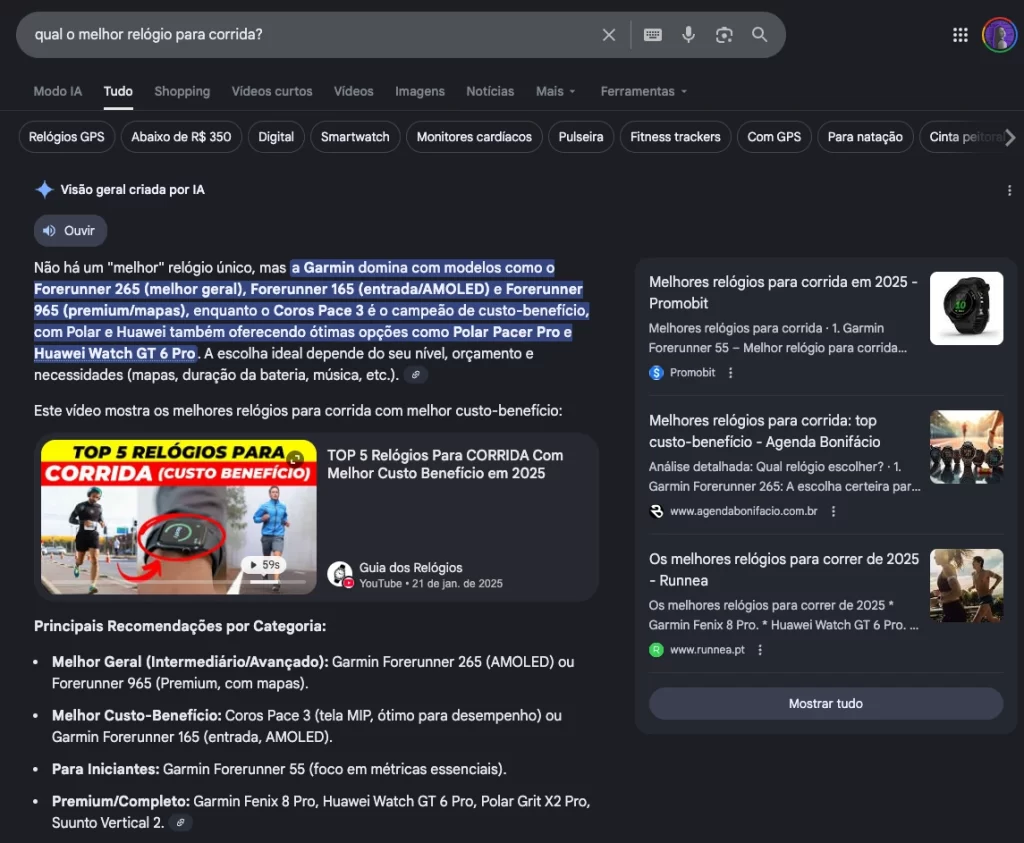Expand the Mais dropdown menu
Viewport: 1024px width, 843px height.
click(555, 91)
